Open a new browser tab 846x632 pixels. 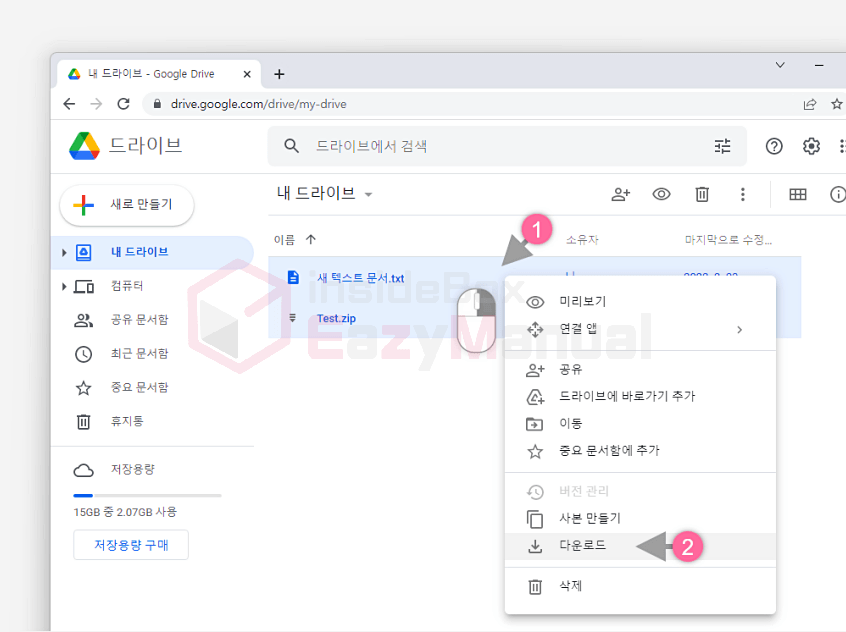[279, 74]
